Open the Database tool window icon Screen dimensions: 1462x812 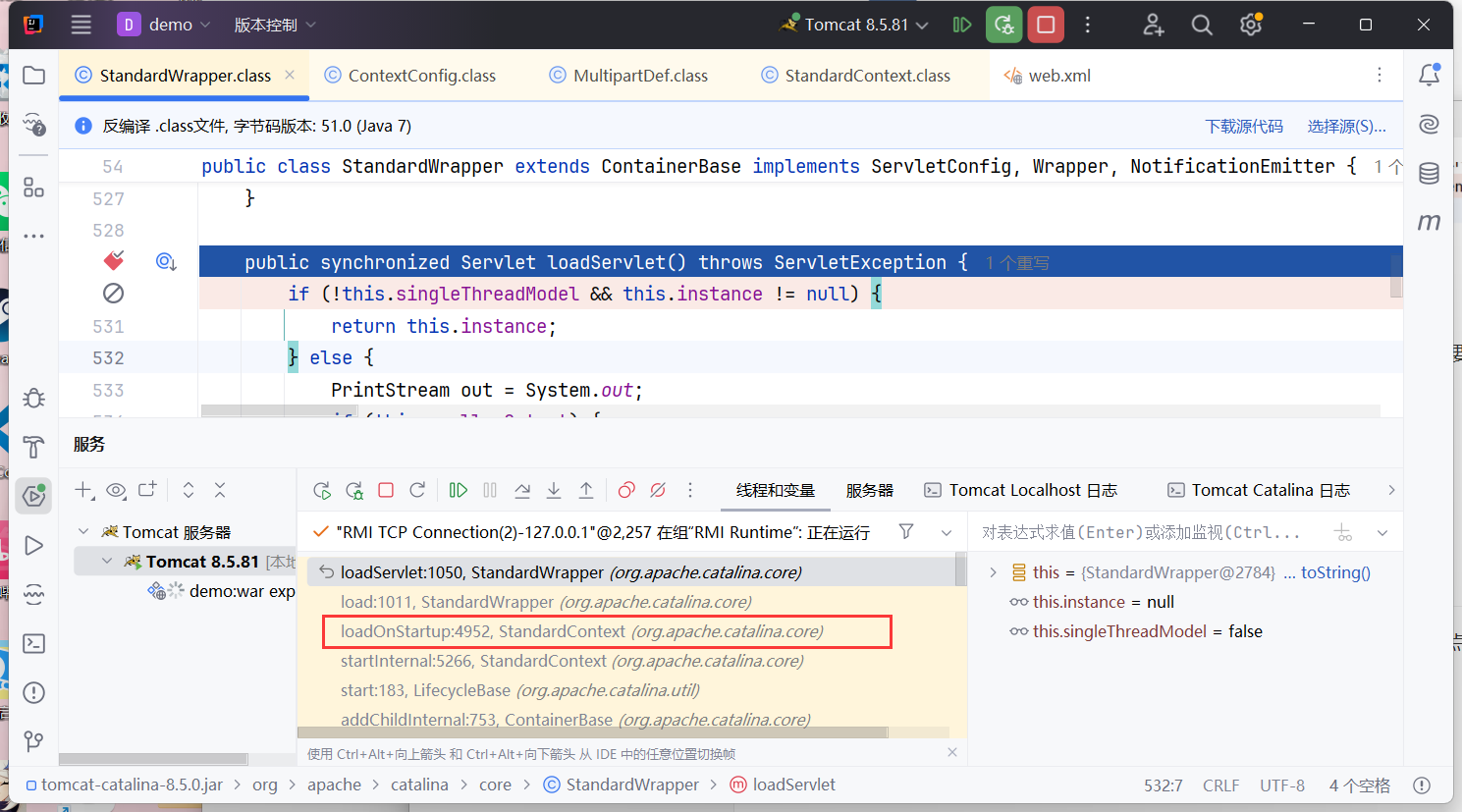click(1429, 174)
